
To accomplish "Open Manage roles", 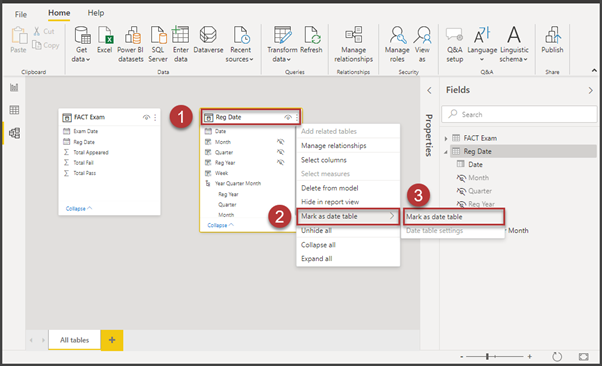I will coord(397,44).
